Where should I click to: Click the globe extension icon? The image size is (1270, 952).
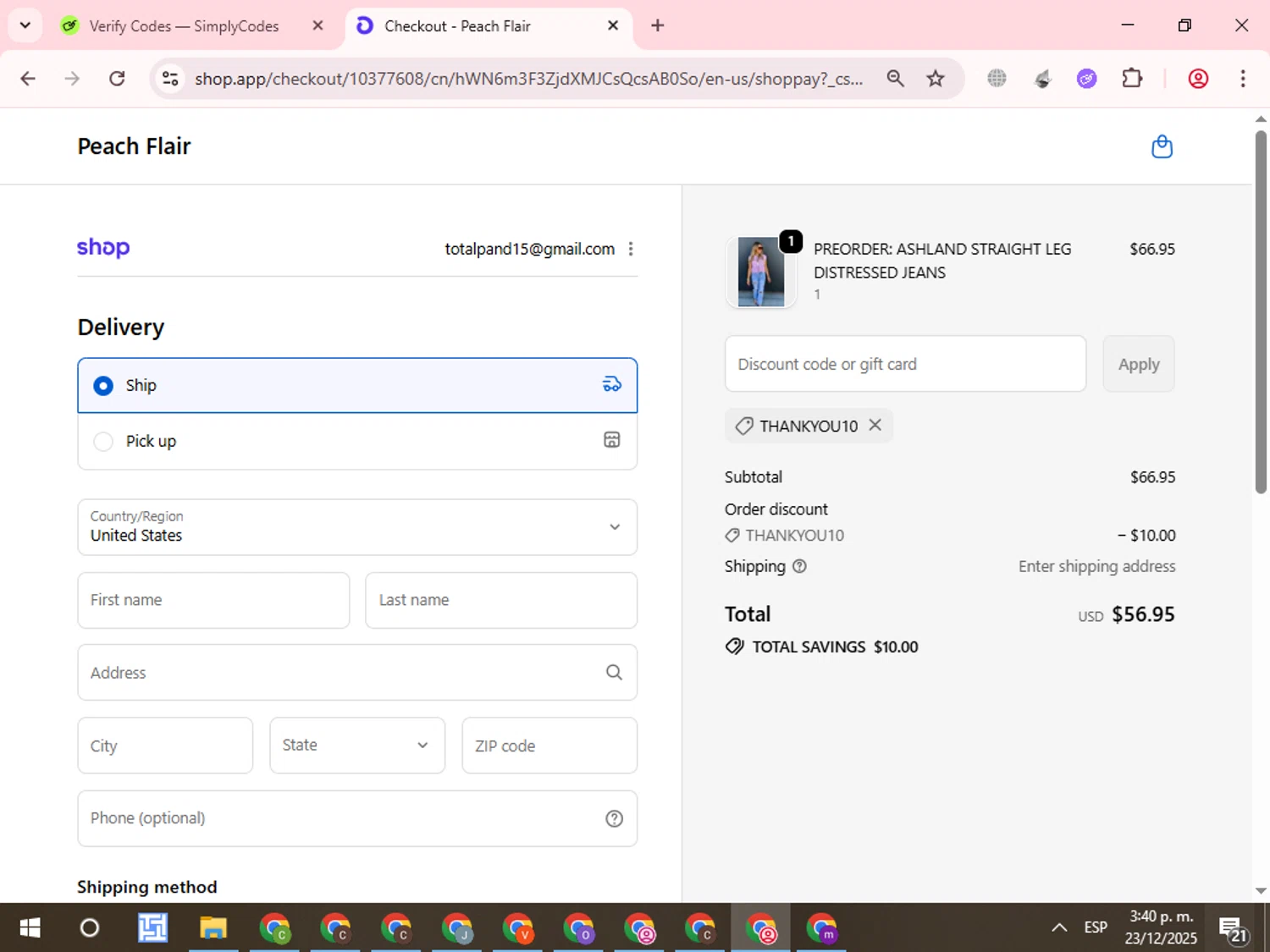tap(997, 79)
